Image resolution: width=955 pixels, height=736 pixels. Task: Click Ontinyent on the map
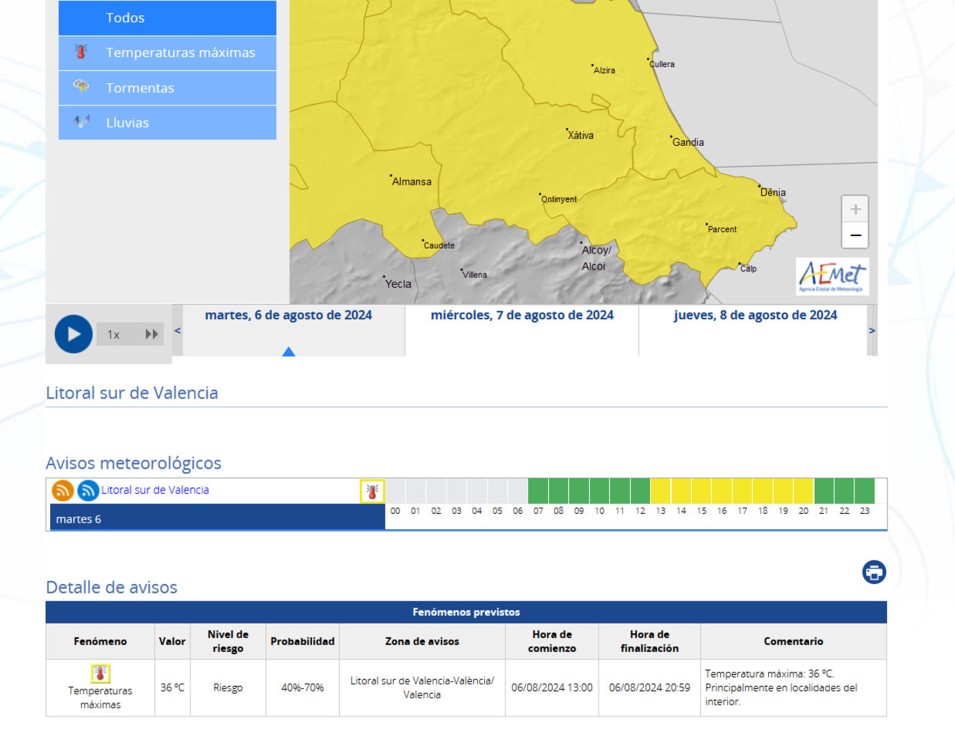pos(559,199)
